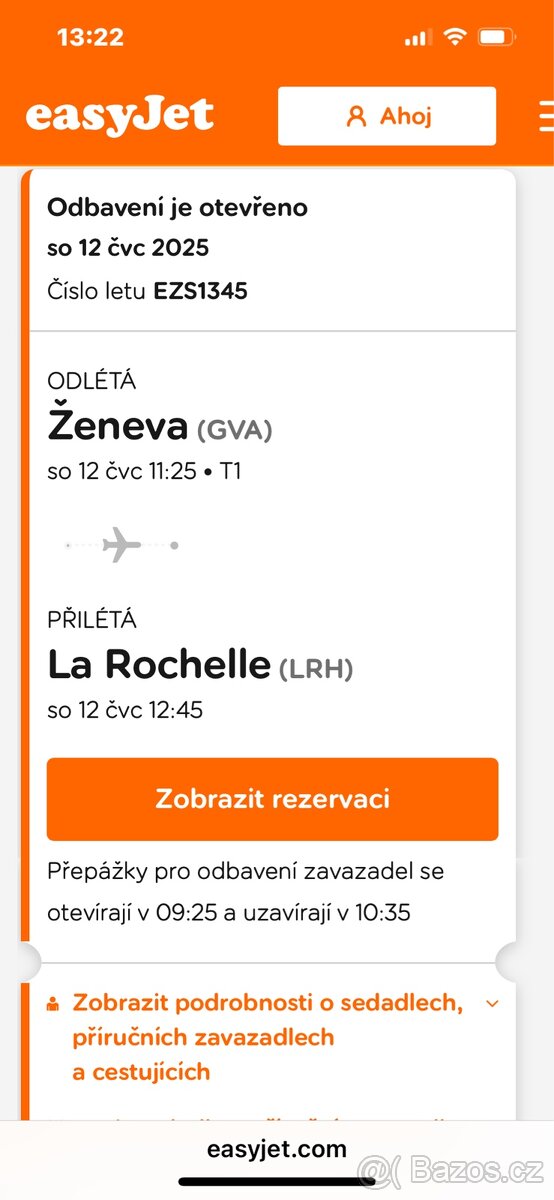Expand the seat details chevron arrow
Screen dimensions: 554x1200
pyautogui.click(x=491, y=1004)
